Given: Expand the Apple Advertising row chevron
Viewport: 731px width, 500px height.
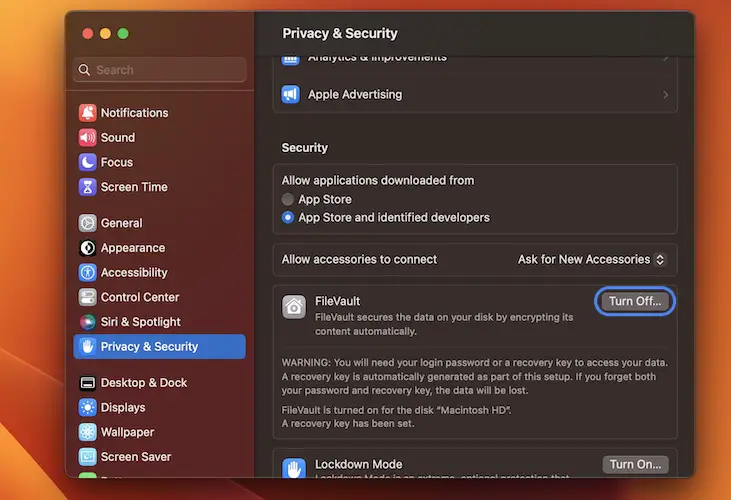Looking at the screenshot, I should pos(665,95).
